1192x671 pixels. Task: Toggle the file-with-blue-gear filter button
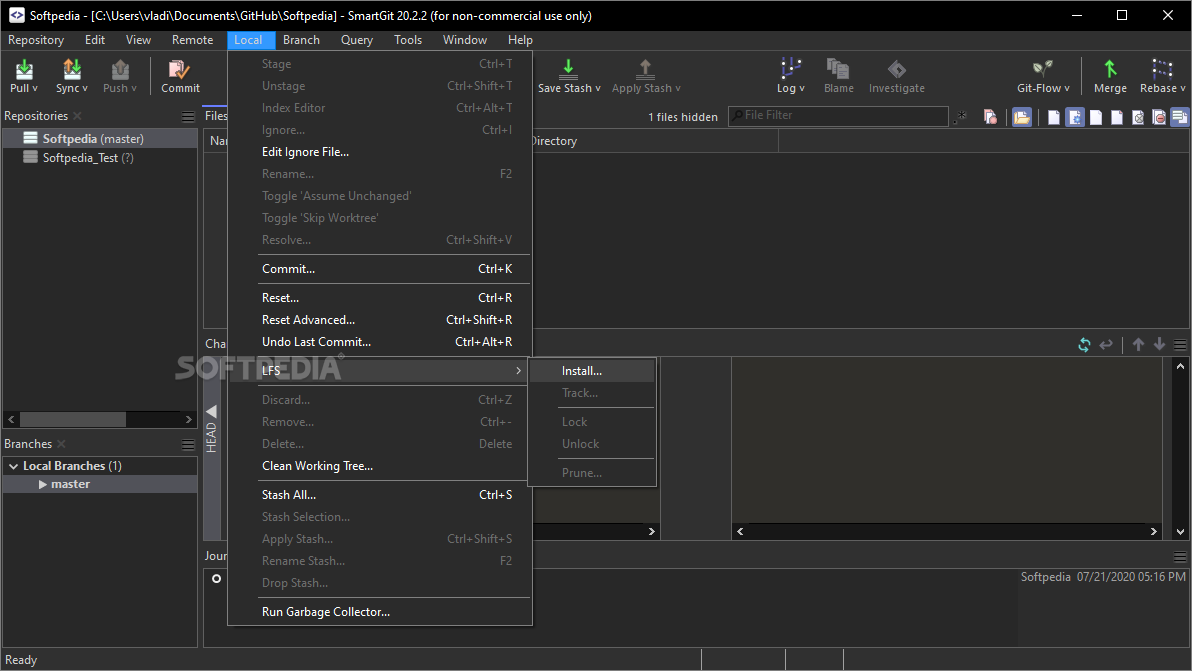point(1075,117)
